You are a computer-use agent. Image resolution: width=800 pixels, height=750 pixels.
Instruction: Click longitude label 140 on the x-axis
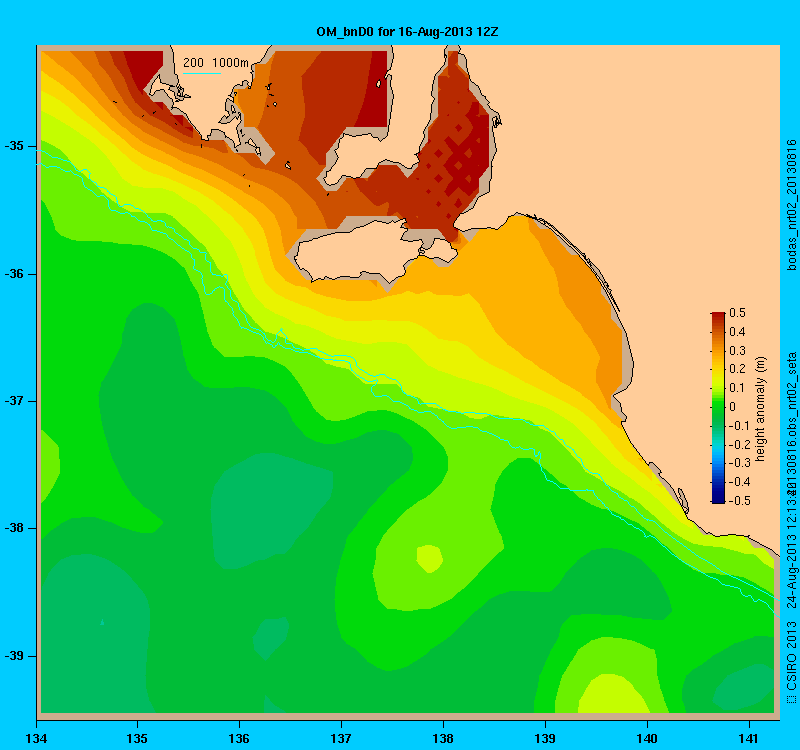pyautogui.click(x=647, y=739)
